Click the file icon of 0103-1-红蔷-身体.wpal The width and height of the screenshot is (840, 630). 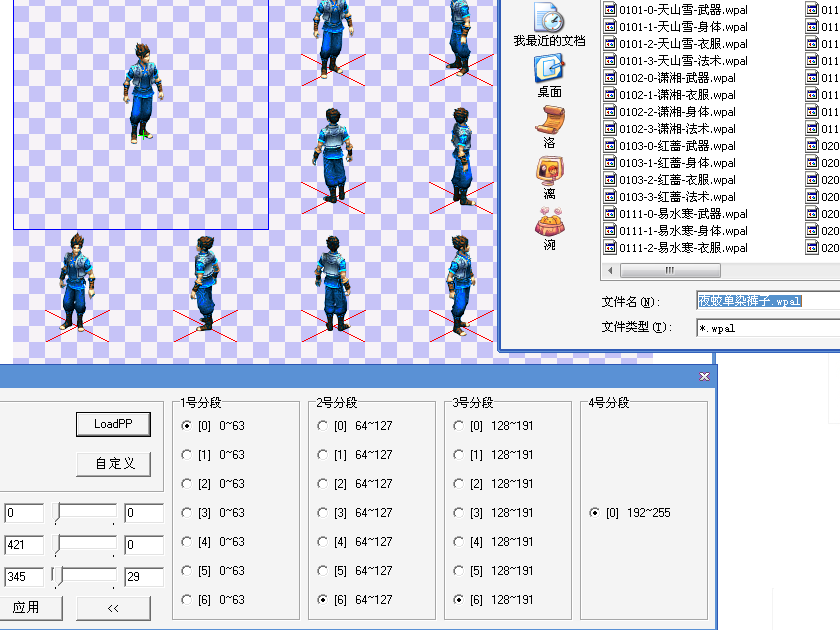click(x=610, y=163)
